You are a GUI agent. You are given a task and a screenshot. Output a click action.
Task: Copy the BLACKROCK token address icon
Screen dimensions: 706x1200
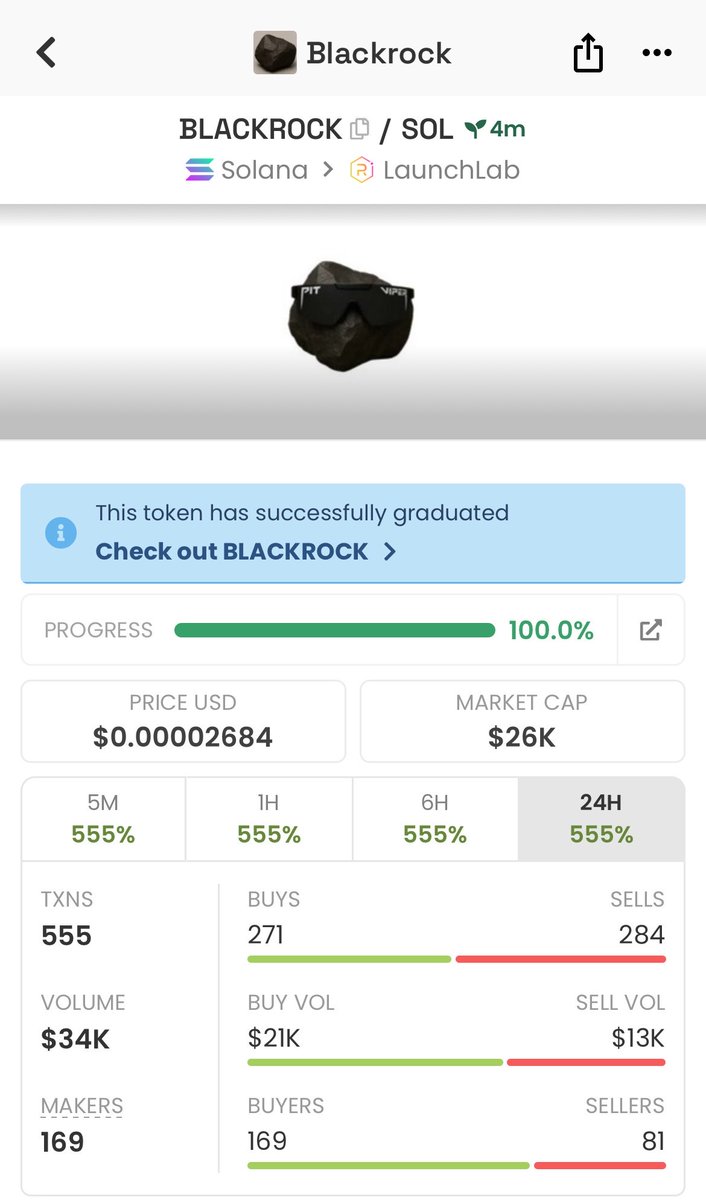(360, 129)
